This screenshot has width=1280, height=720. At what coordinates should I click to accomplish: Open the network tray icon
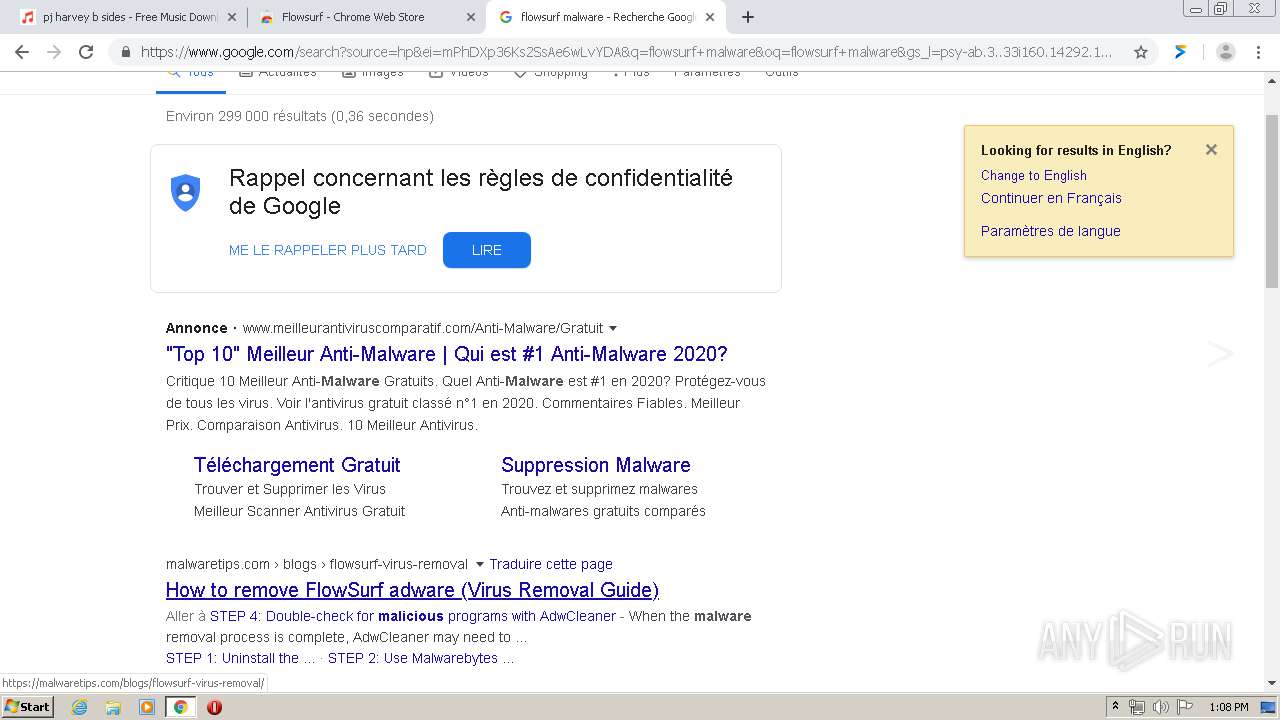coord(1137,707)
